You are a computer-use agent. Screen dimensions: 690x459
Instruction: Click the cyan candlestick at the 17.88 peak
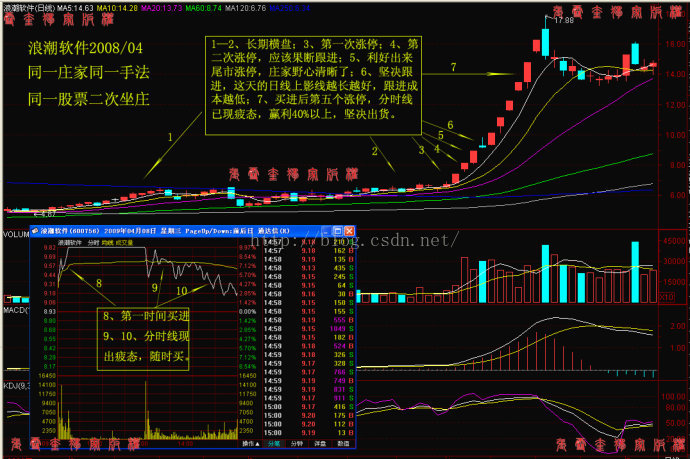click(x=546, y=41)
